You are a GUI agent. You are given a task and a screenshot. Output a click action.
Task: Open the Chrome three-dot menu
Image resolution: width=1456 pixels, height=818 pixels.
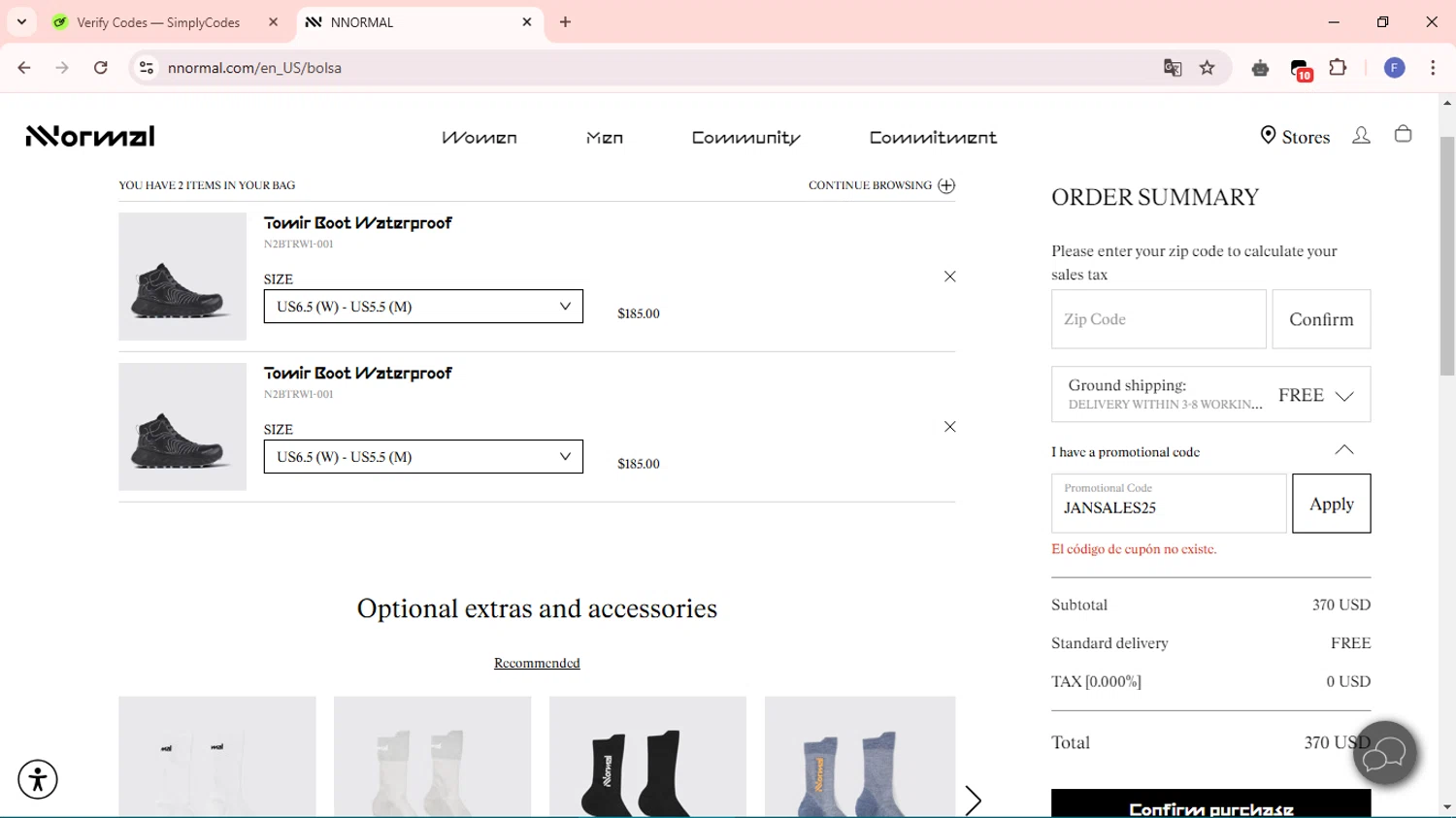(x=1433, y=68)
